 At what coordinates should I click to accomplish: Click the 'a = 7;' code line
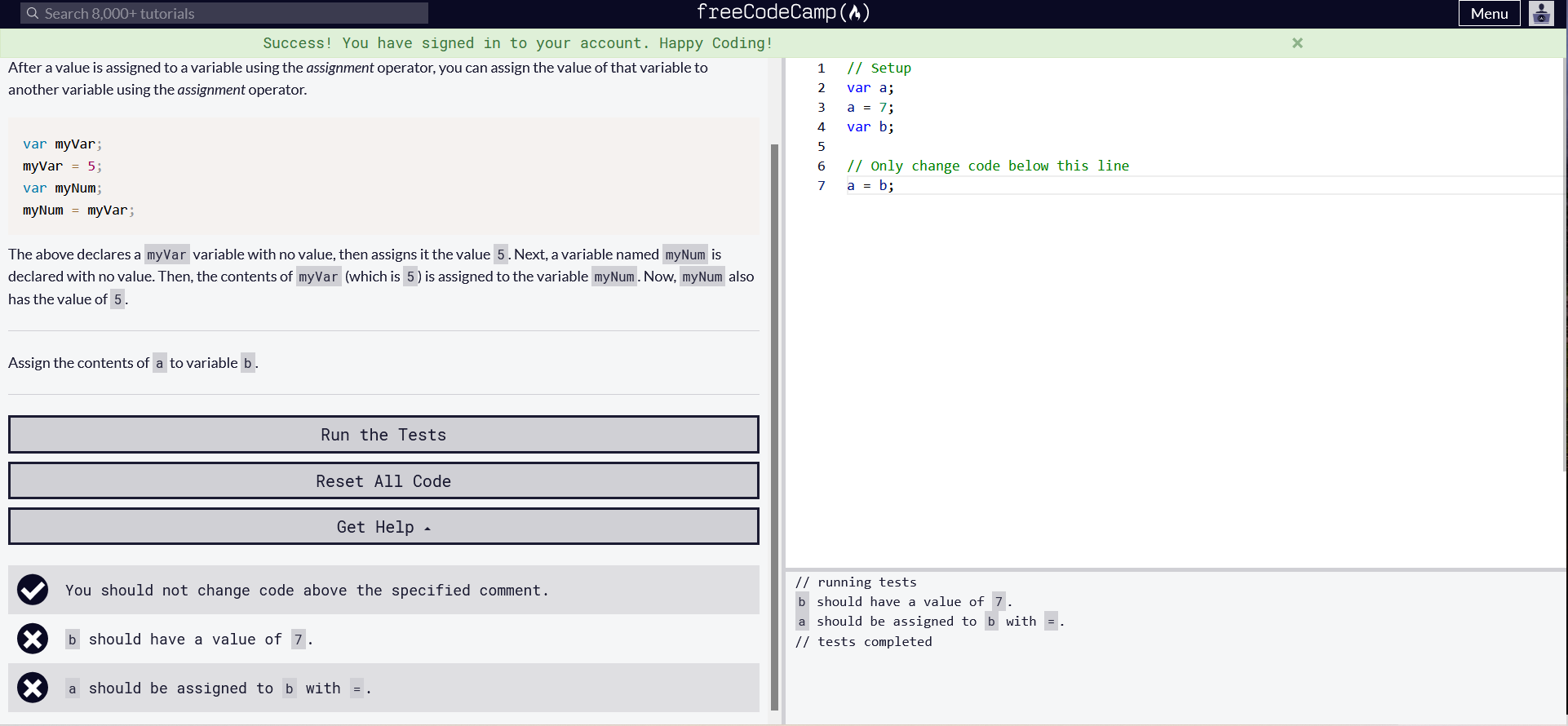pos(870,108)
